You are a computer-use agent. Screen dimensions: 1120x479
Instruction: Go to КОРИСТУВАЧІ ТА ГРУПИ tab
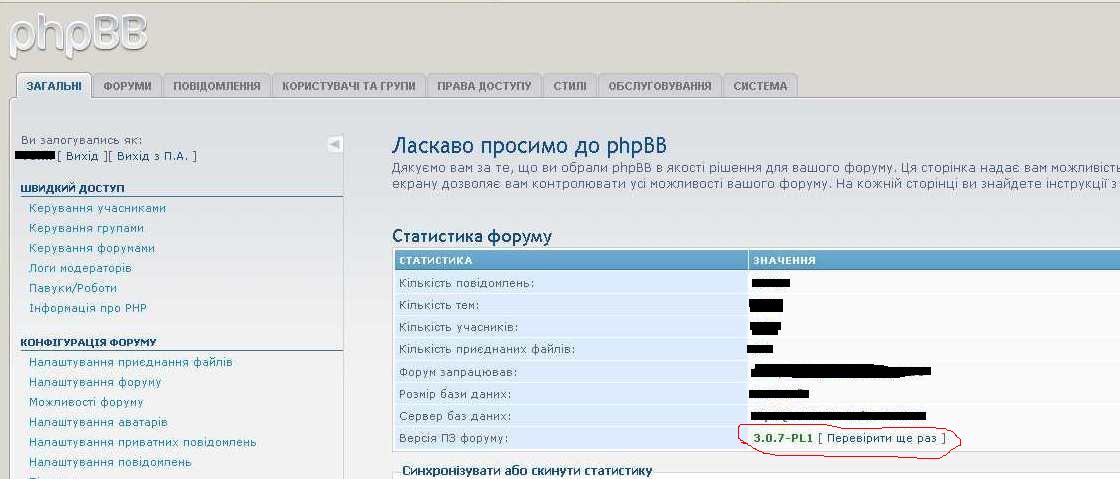pos(349,86)
